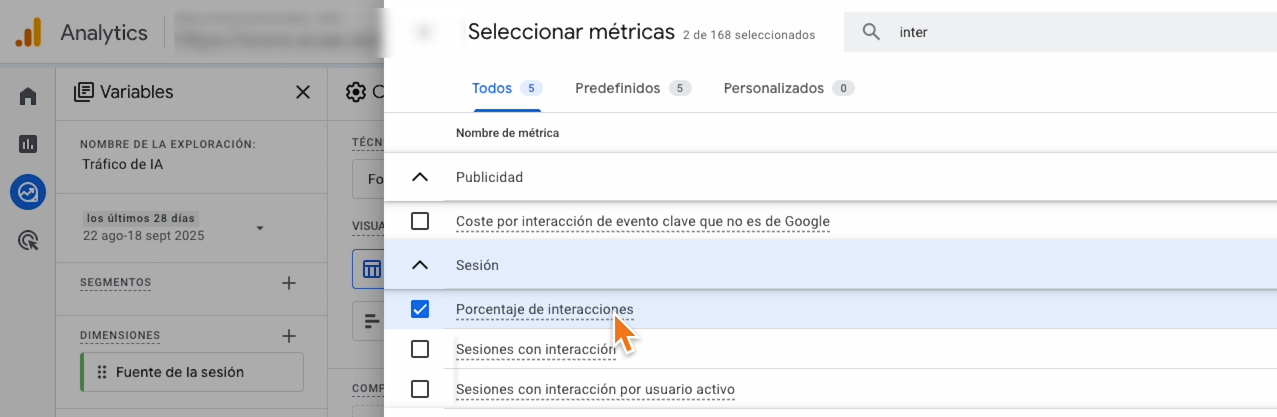The height and width of the screenshot is (417, 1277).
Task: Open the Reports chart icon
Action: point(28,144)
